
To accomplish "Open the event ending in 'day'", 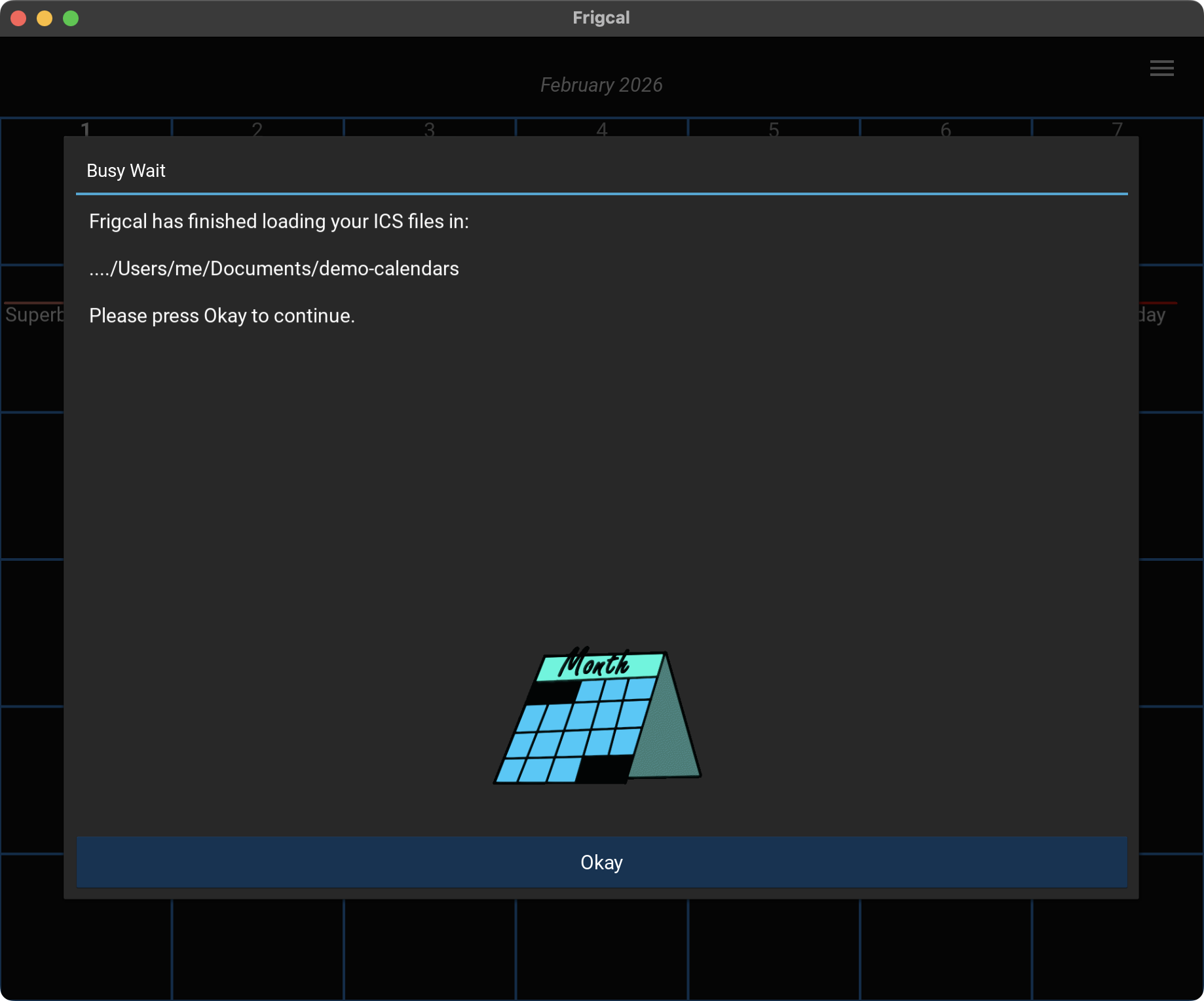I will click(x=1152, y=315).
